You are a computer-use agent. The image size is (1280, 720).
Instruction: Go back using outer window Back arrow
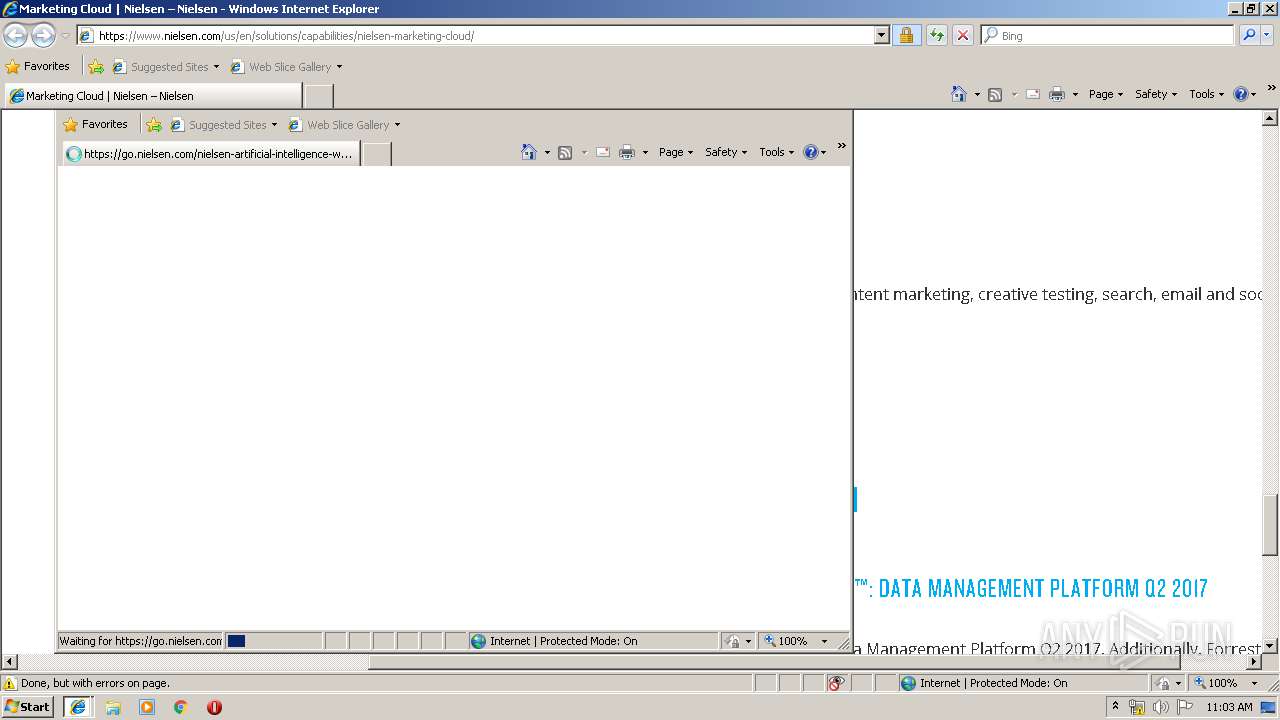tap(16, 36)
